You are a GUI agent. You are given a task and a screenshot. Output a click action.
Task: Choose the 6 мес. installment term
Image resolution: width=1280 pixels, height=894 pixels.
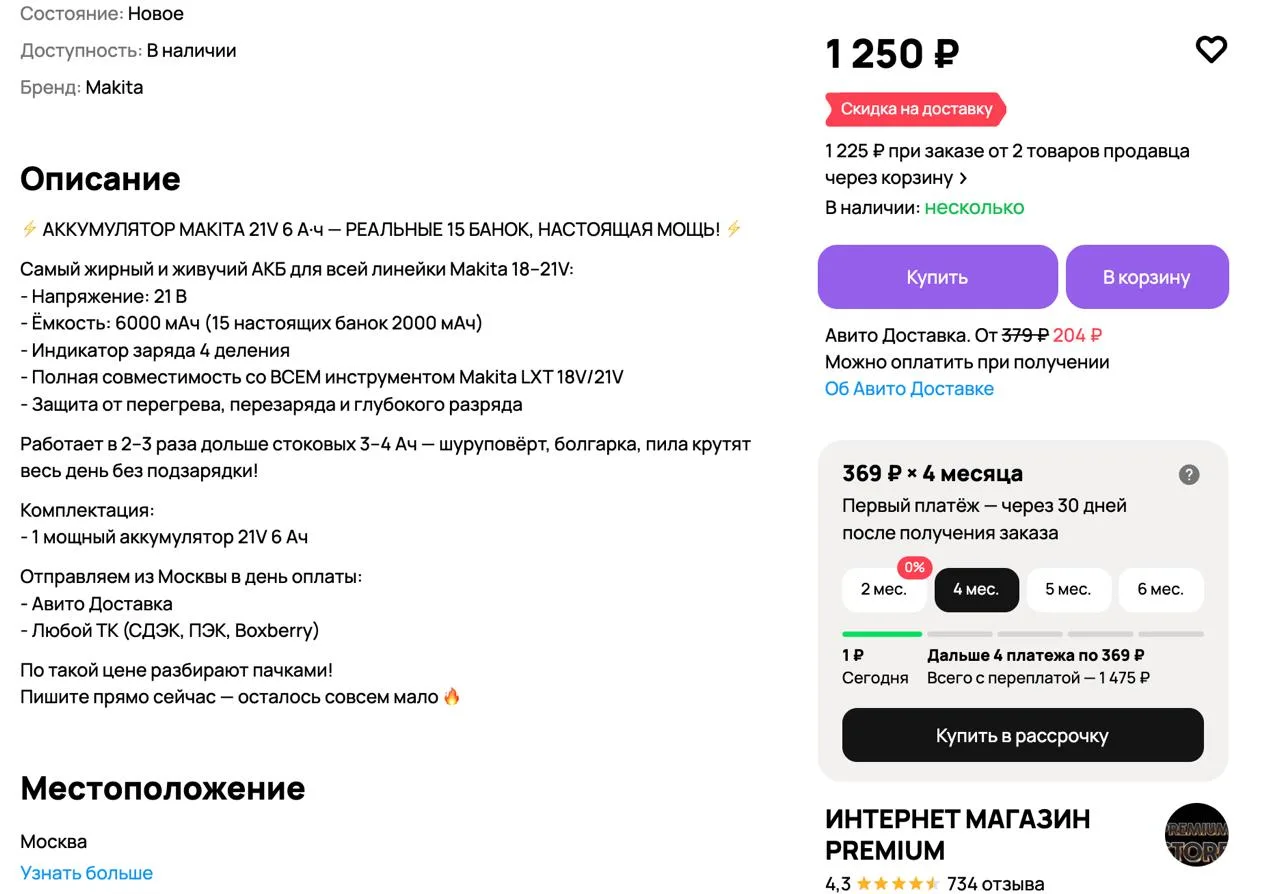tap(1160, 590)
